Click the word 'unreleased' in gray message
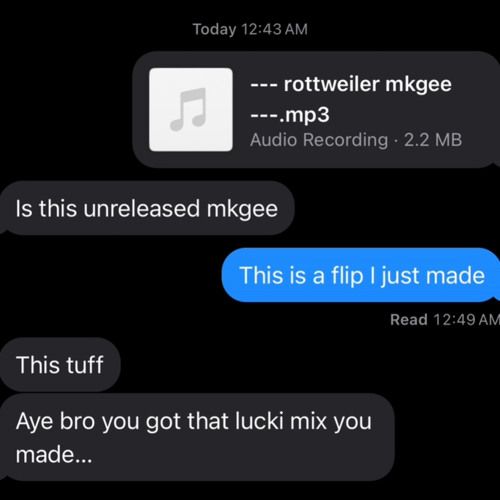 [141, 209]
